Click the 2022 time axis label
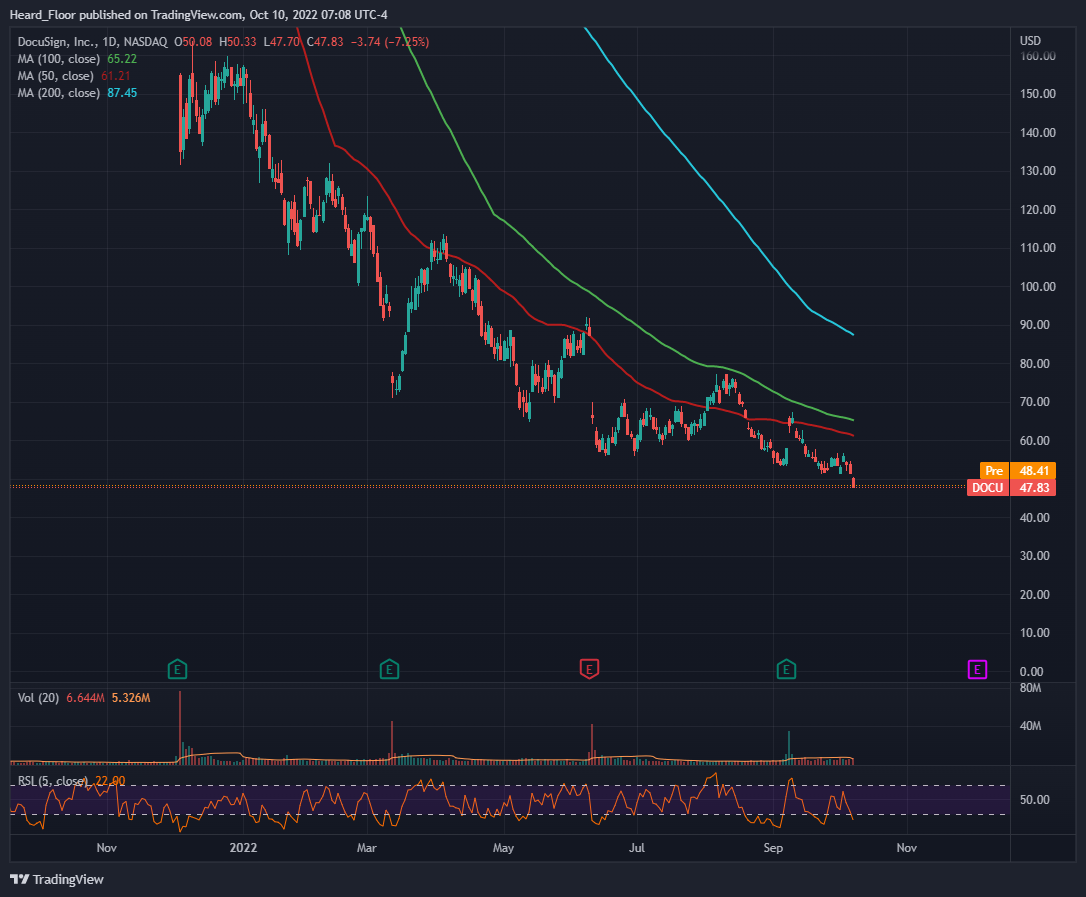Screen dimensions: 1086x897 [243, 848]
